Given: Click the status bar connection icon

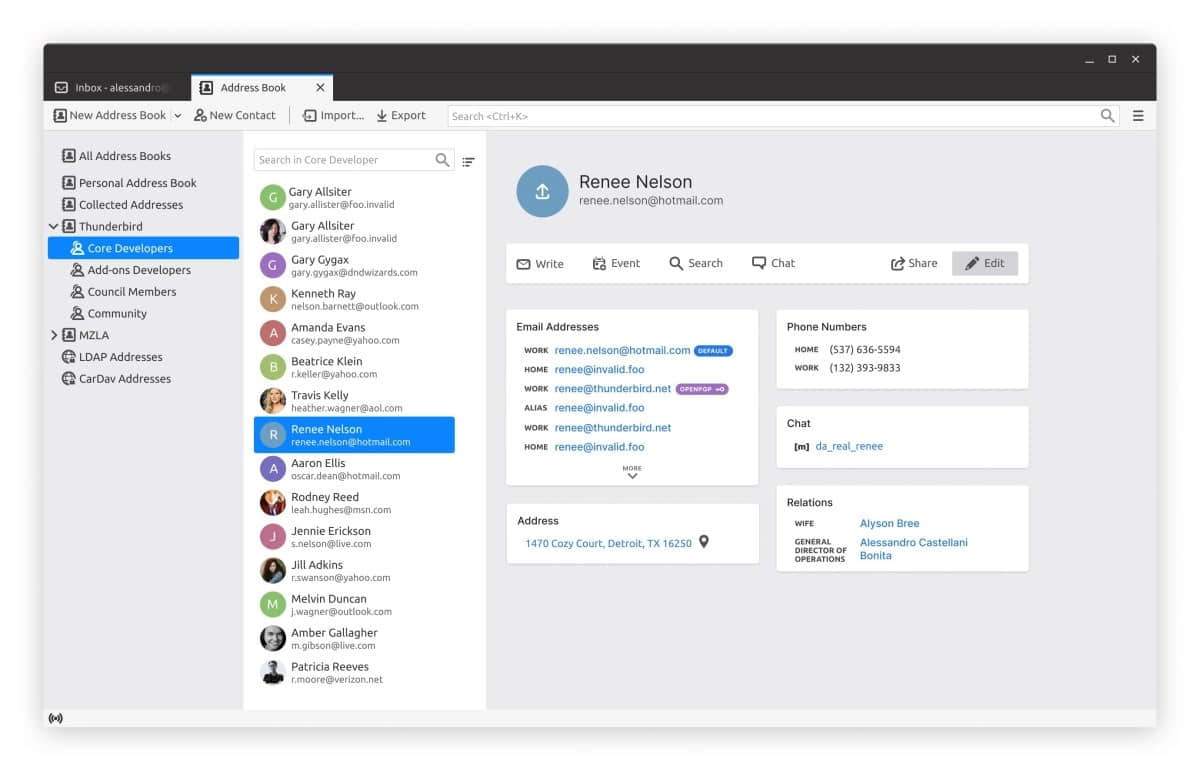Looking at the screenshot, I should 55,718.
